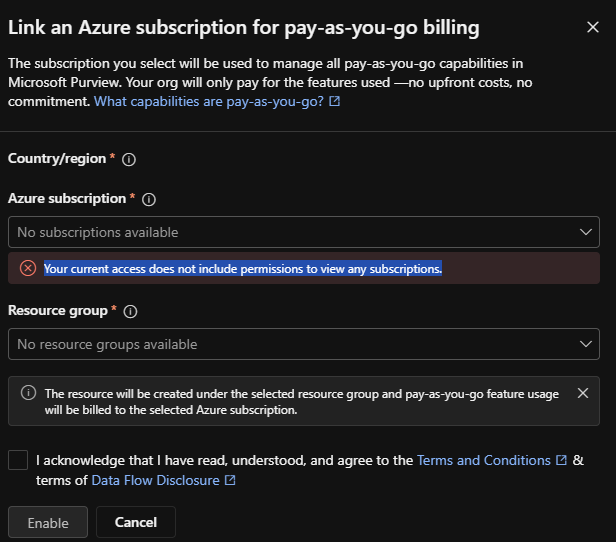Click the Enable button
The image size is (616, 542).
[x=48, y=522]
